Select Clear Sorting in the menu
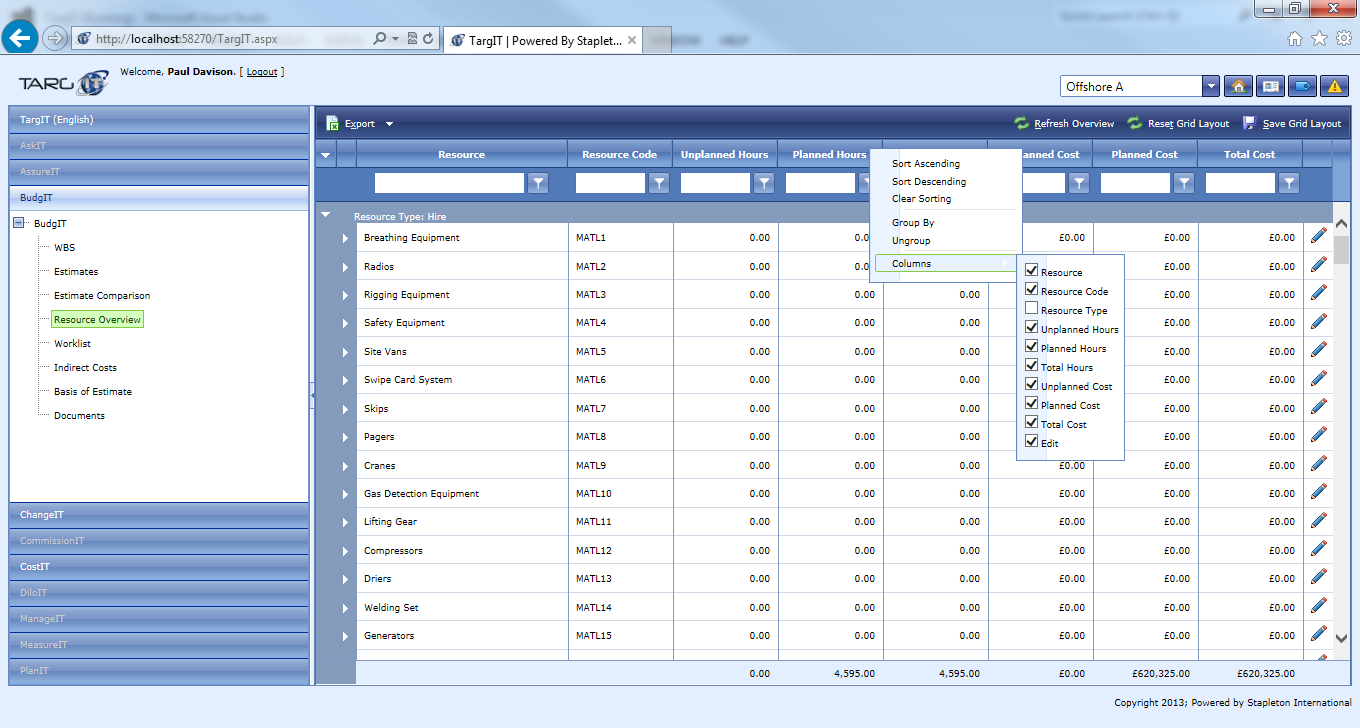Viewport: 1360px width, 728px height. click(921, 199)
